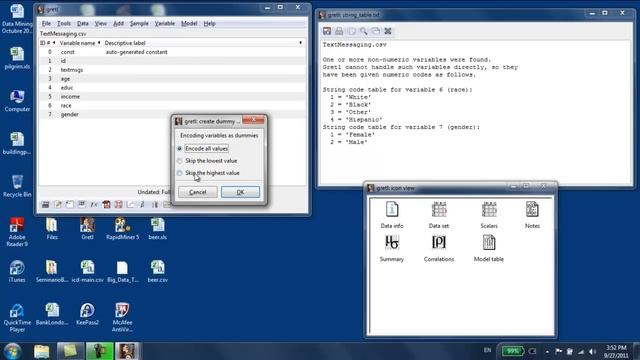640x360 pixels.
Task: Open the File menu in gretl
Action: (x=46, y=24)
